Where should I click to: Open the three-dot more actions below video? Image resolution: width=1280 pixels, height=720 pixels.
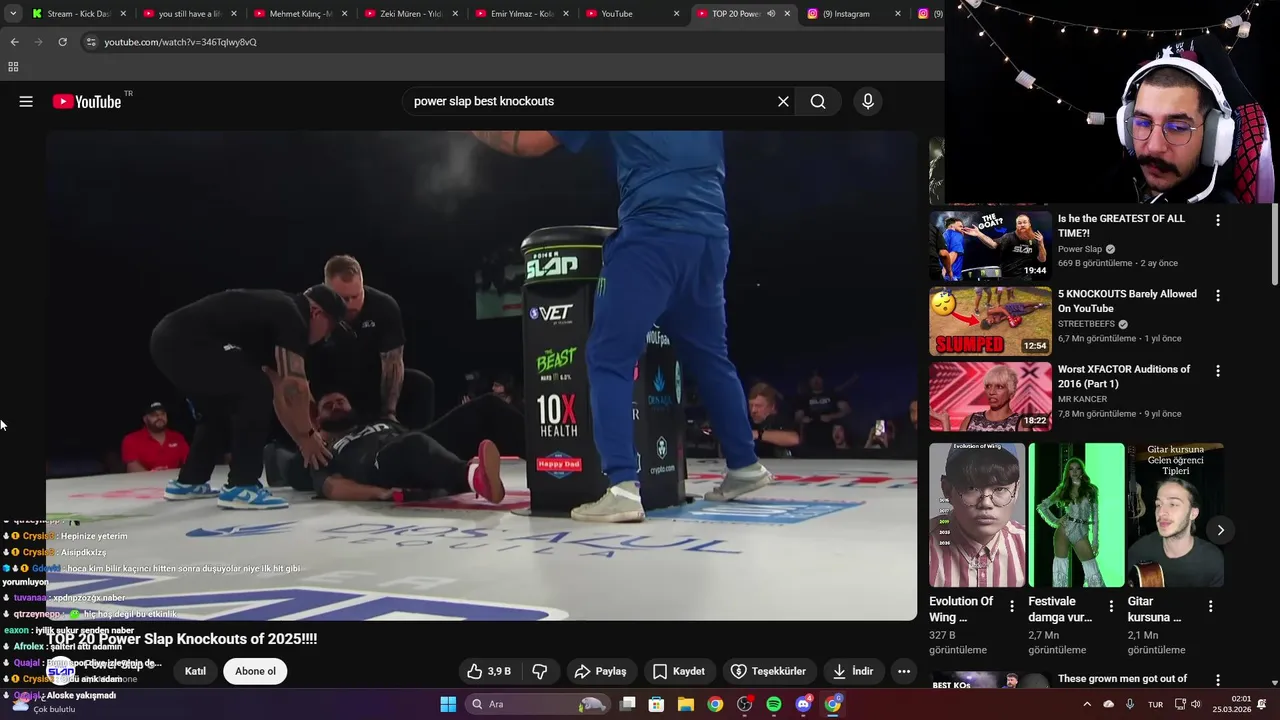coord(904,671)
